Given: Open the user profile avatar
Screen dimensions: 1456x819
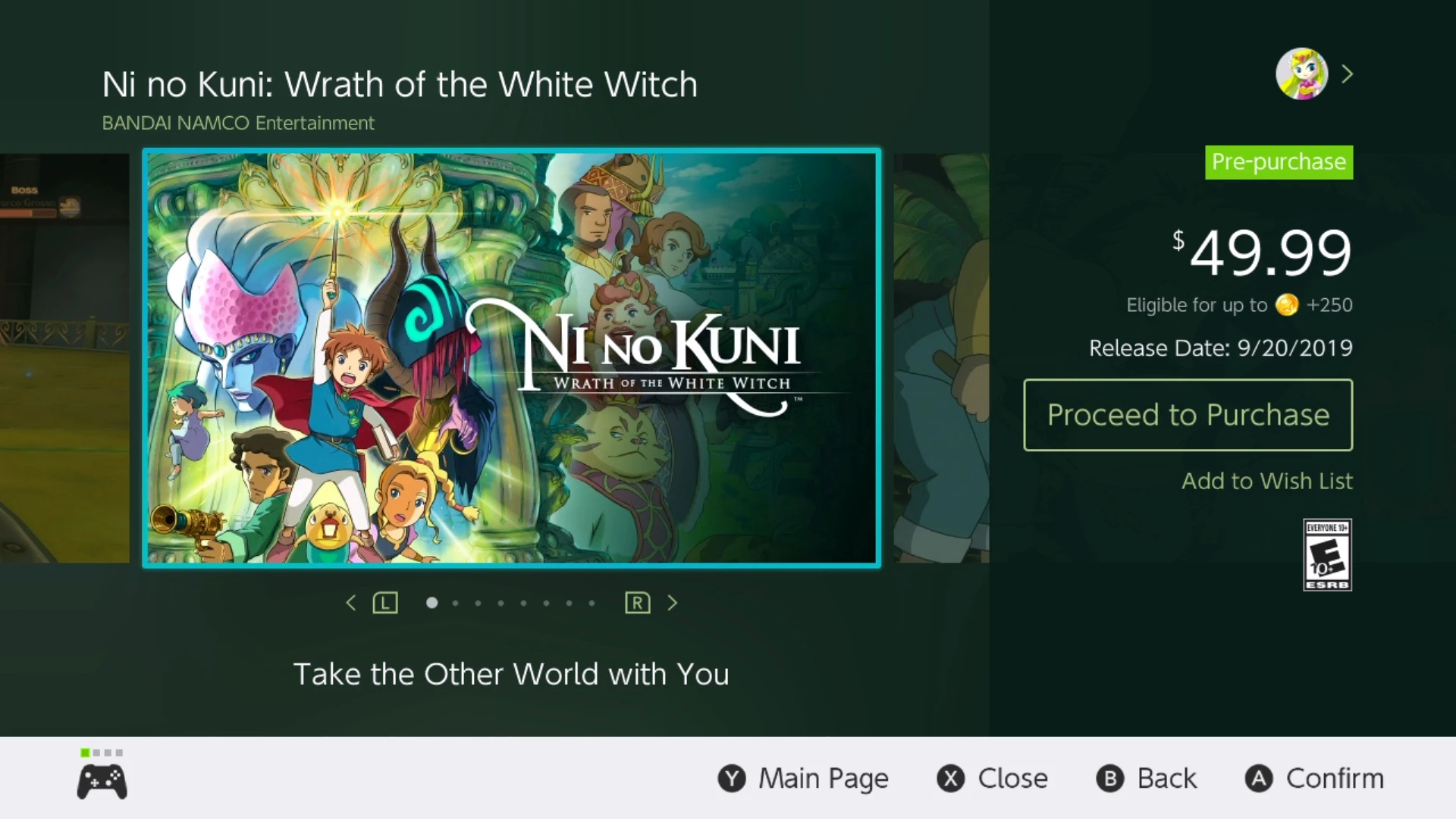Looking at the screenshot, I should point(1303,73).
